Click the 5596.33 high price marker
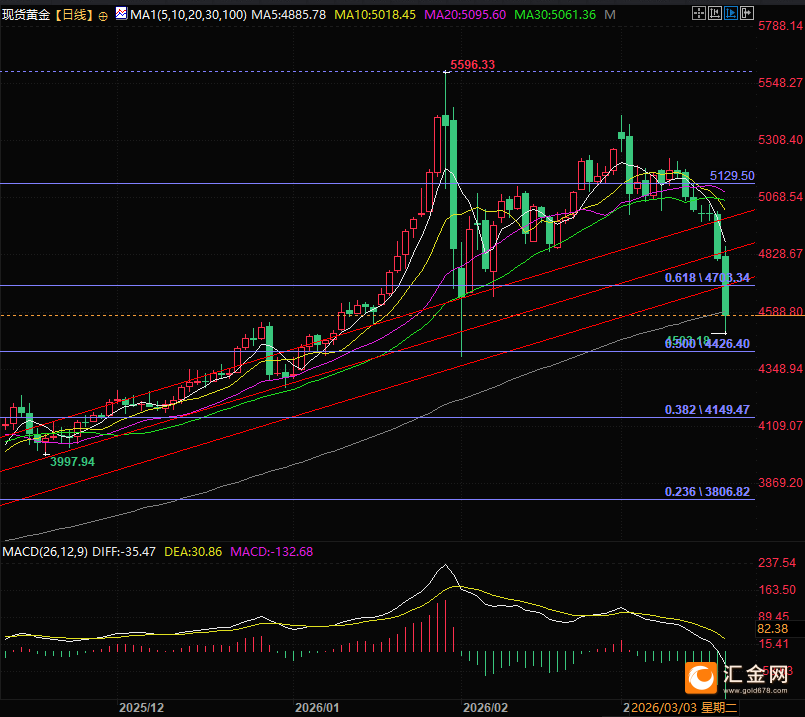805x717 pixels. pyautogui.click(x=473, y=65)
